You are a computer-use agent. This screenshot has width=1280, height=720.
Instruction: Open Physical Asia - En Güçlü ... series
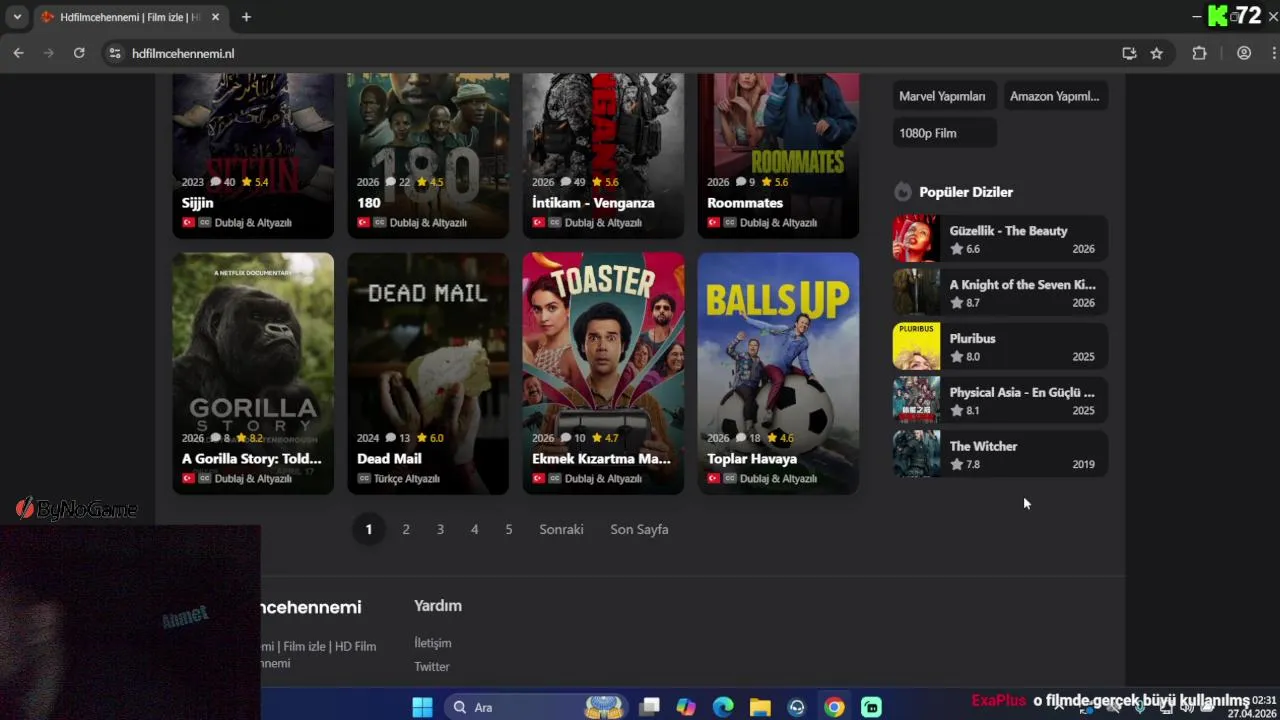1000,400
